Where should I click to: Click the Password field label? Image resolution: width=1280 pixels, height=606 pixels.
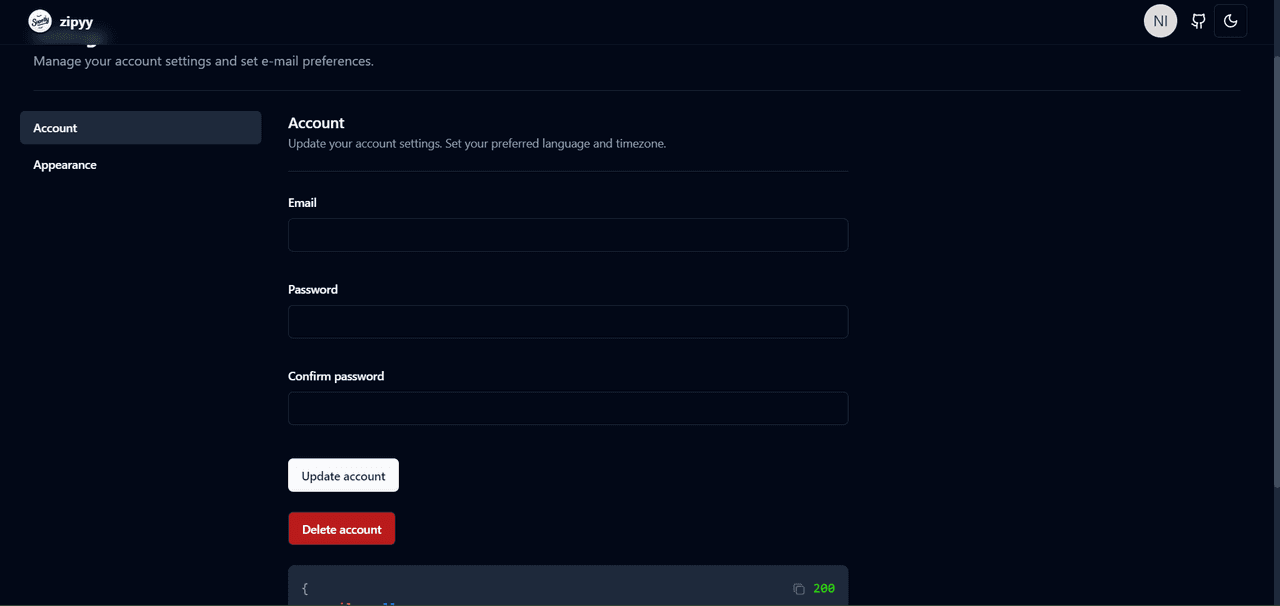click(313, 290)
